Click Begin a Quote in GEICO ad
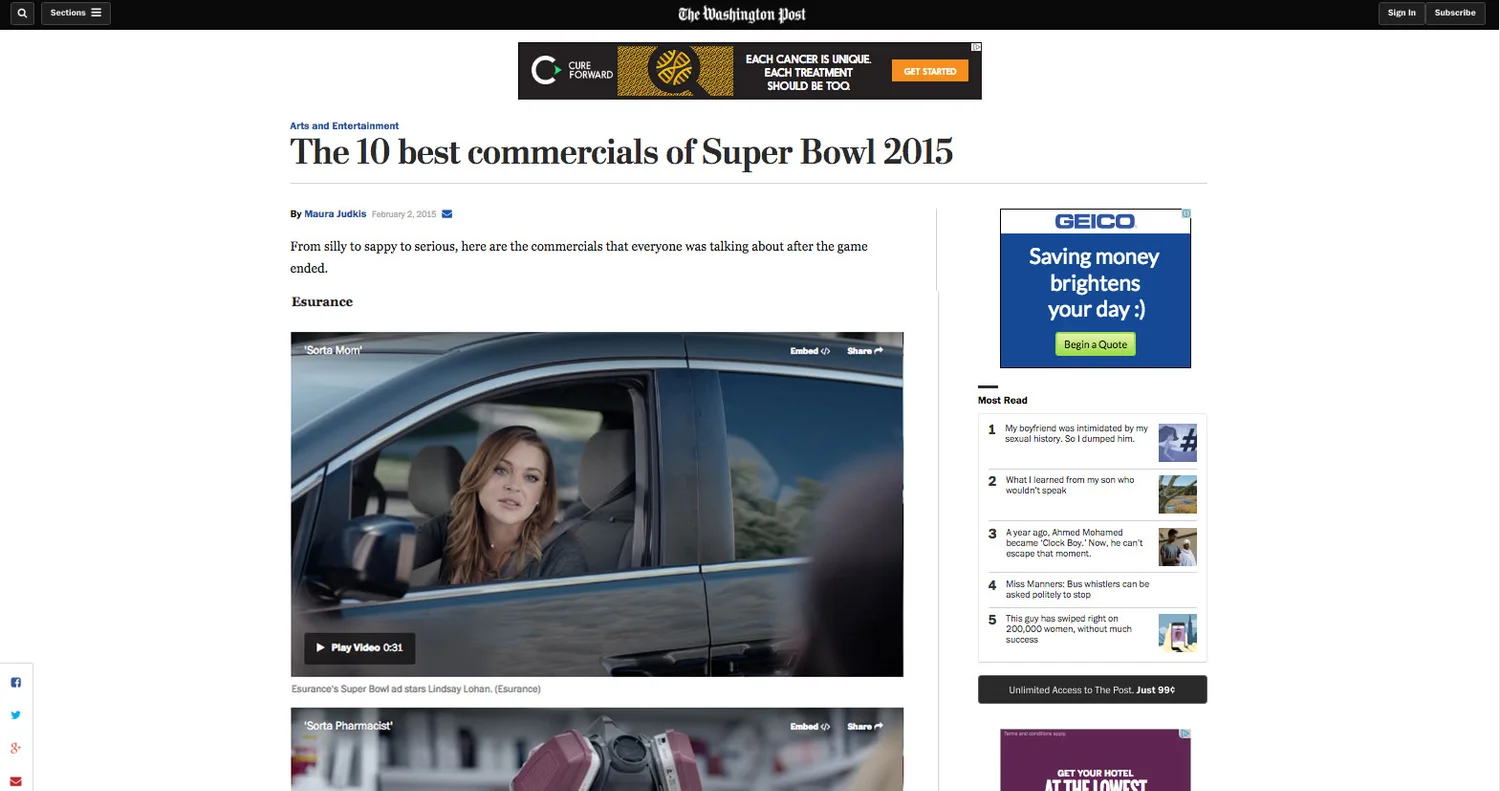1500x791 pixels. coord(1095,344)
